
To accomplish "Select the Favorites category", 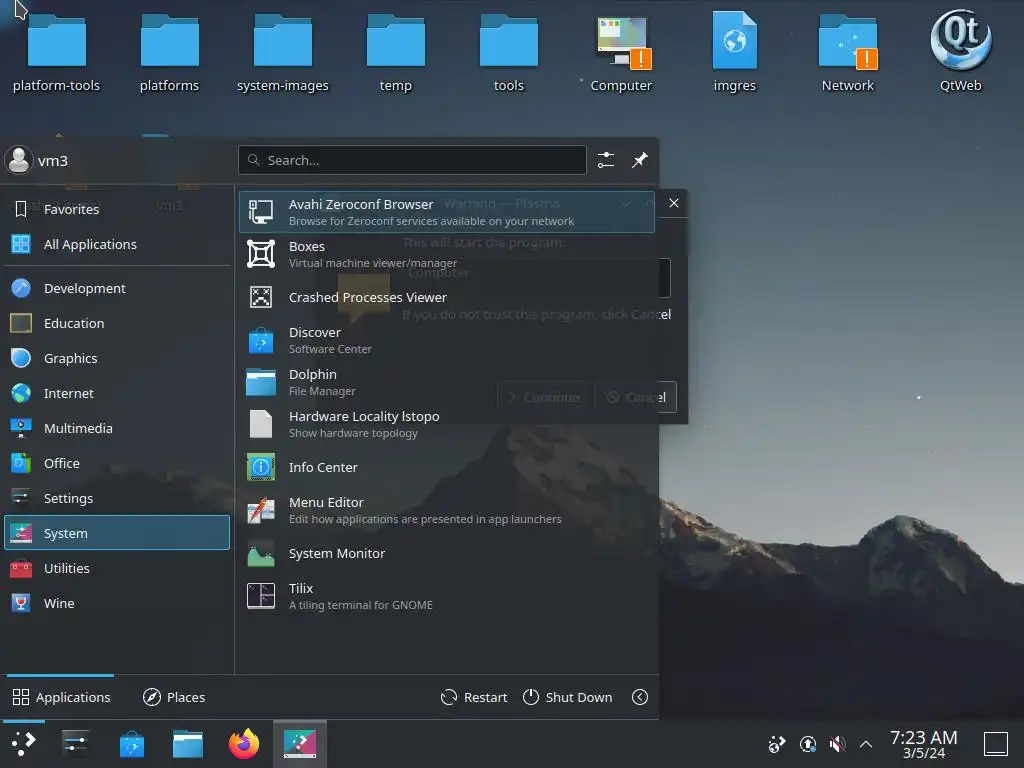I will click(117, 209).
